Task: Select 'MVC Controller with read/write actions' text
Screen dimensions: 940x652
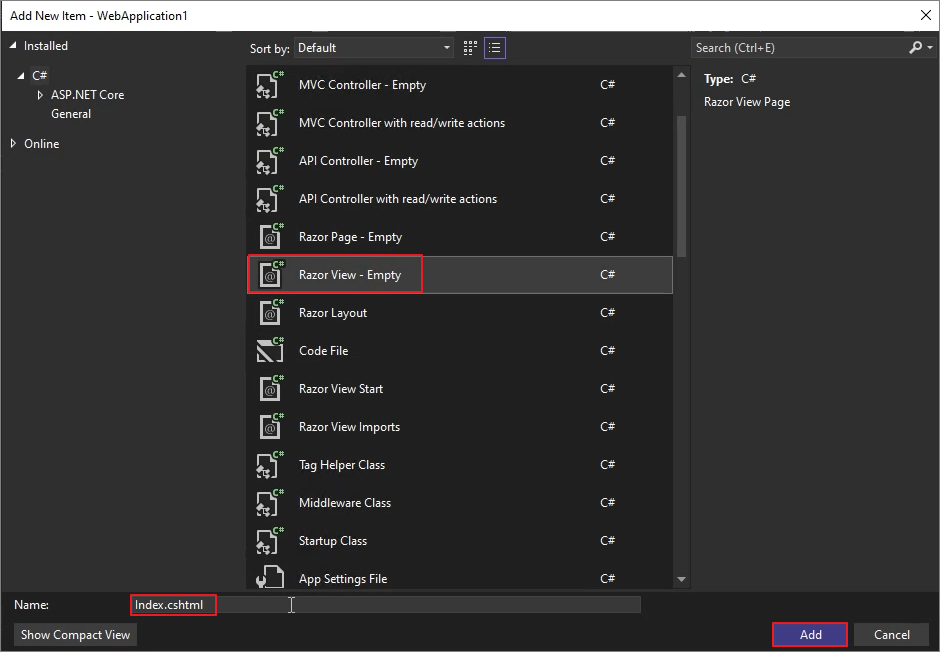Action: (402, 123)
